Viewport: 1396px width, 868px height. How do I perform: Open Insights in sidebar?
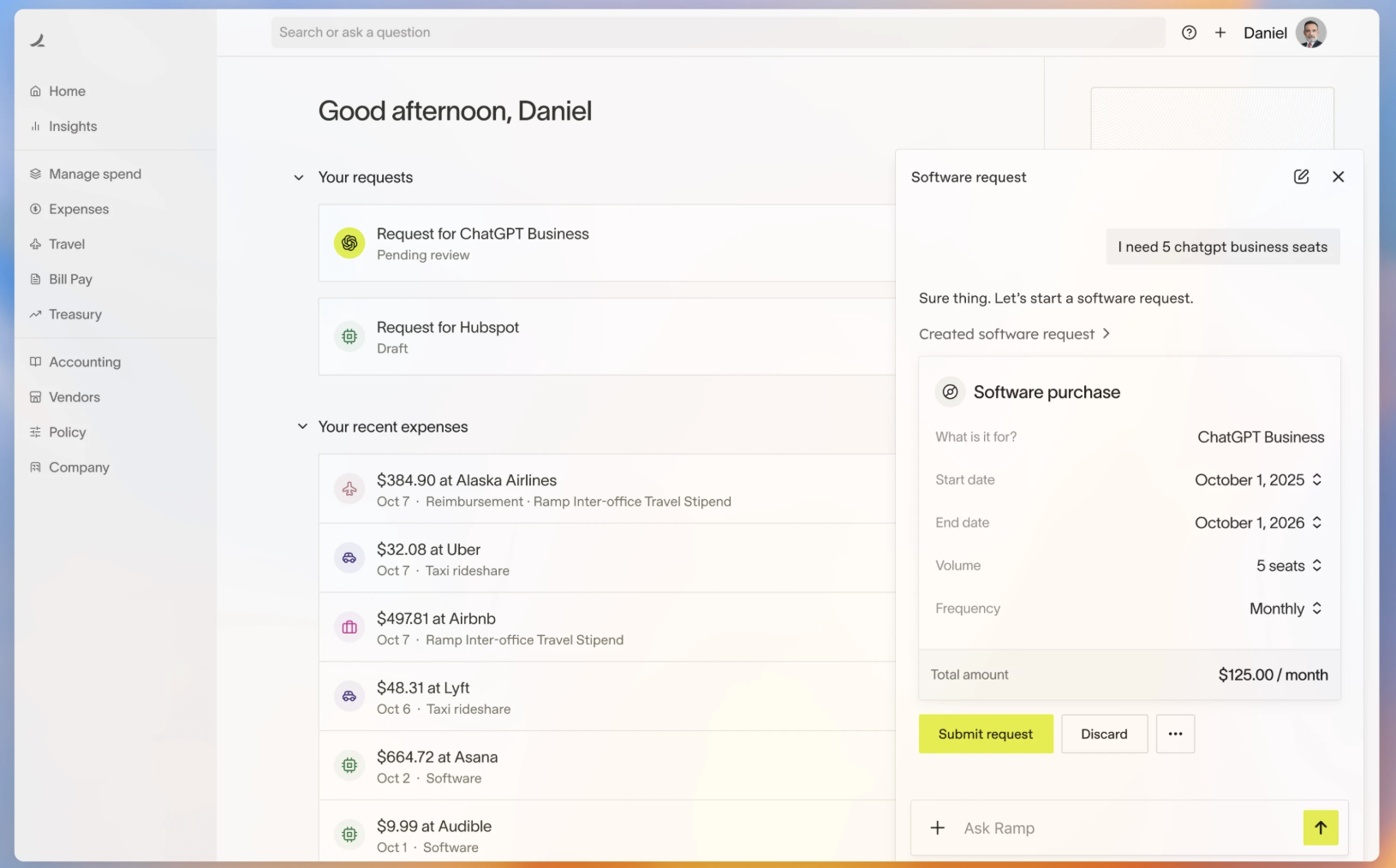pos(64,127)
